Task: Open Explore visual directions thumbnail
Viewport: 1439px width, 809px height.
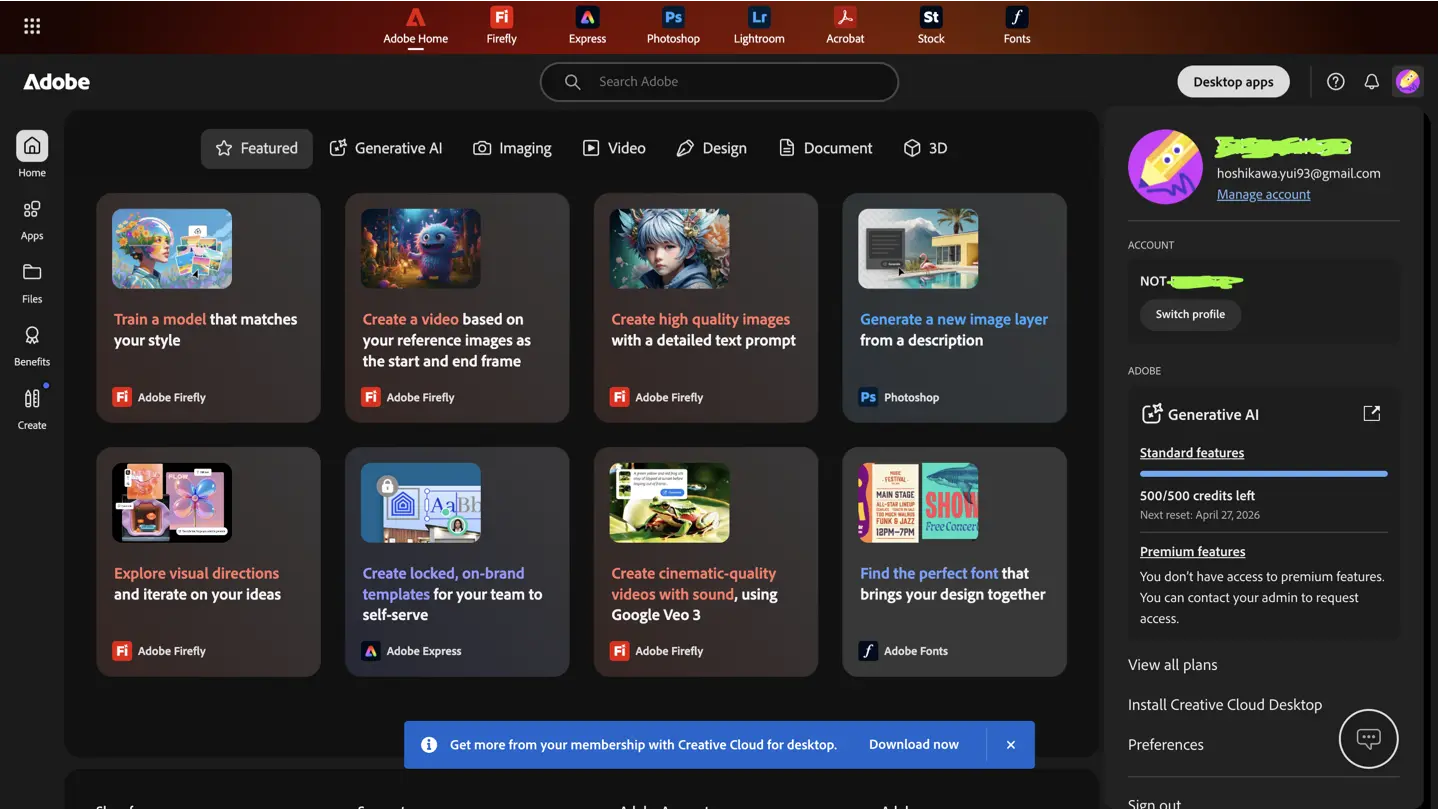Action: [x=172, y=503]
